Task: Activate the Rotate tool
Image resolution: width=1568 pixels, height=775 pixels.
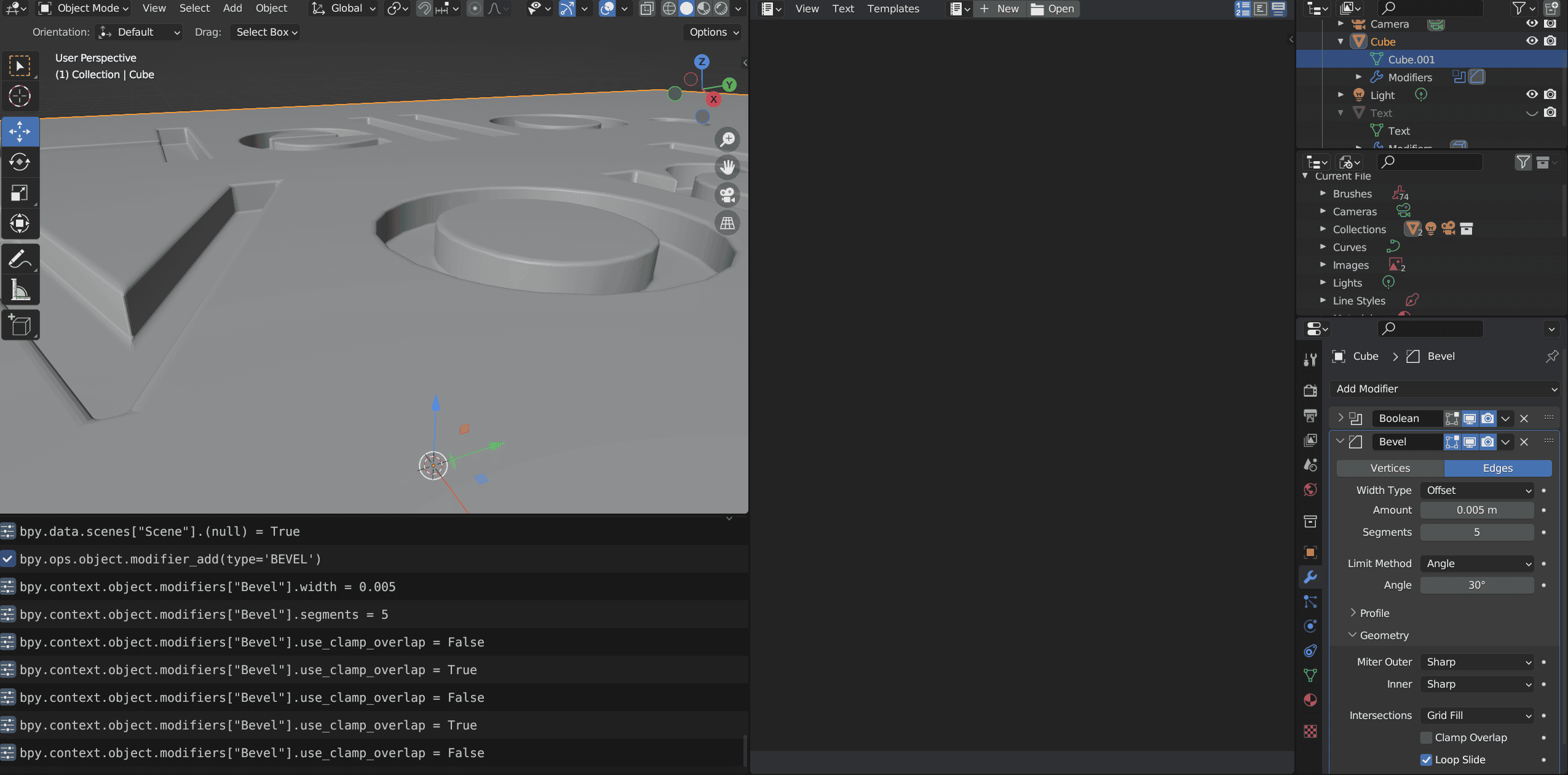Action: [x=20, y=162]
